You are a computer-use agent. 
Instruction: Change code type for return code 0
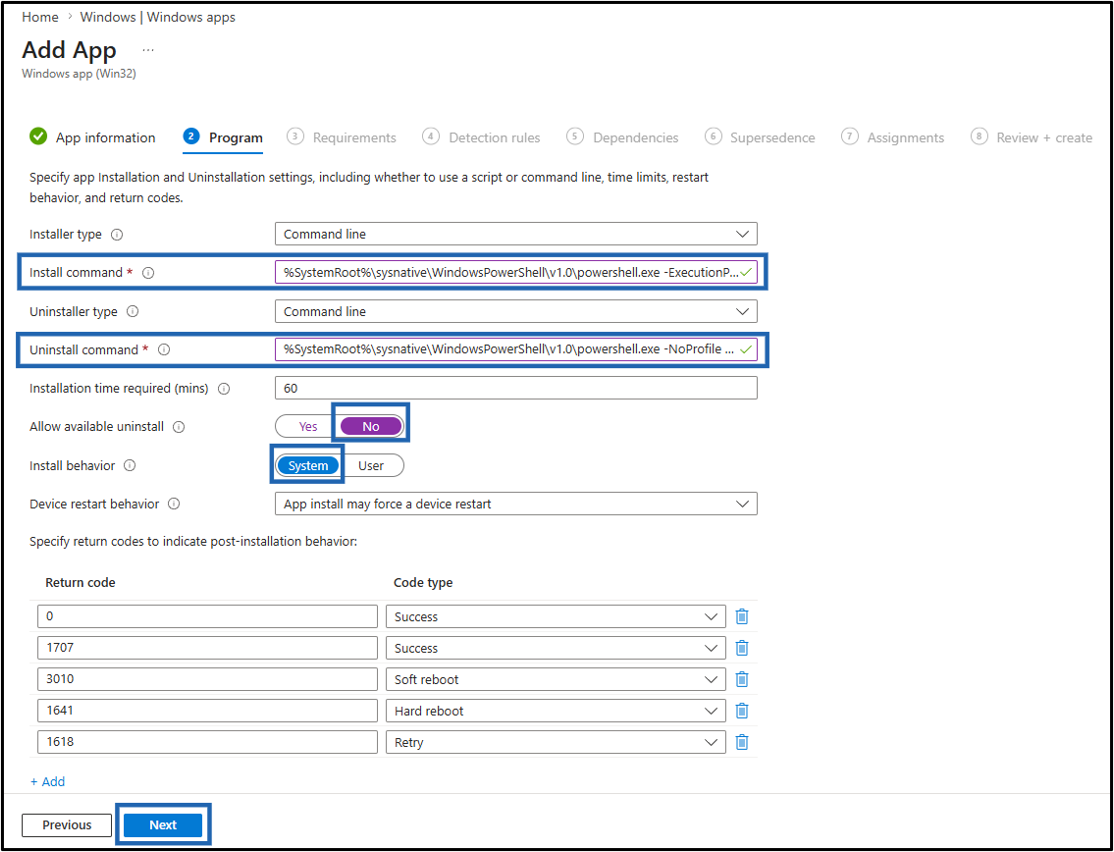pos(556,617)
